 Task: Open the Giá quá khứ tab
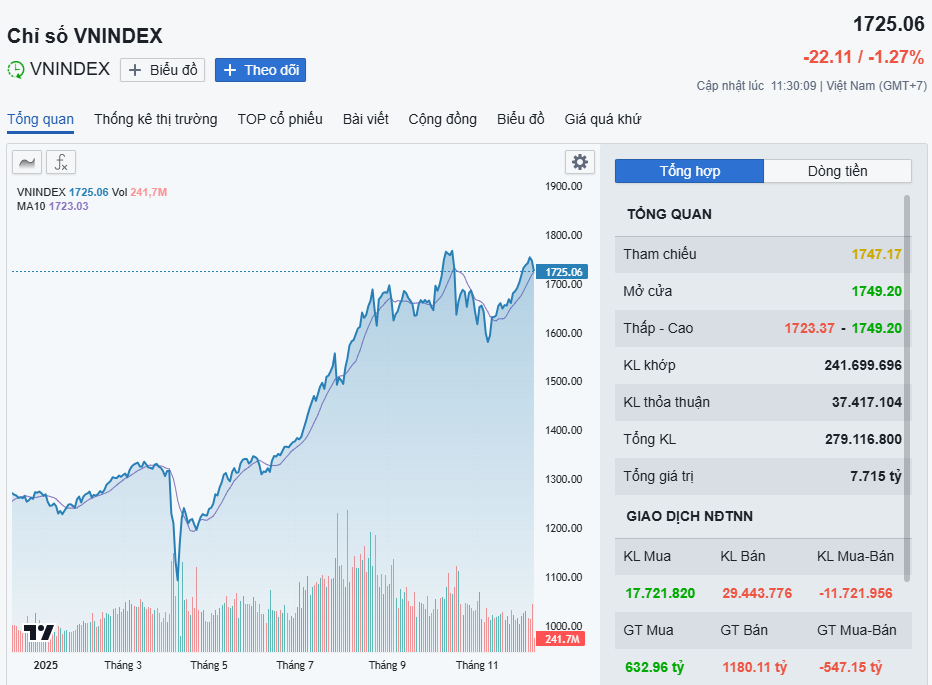pos(602,120)
